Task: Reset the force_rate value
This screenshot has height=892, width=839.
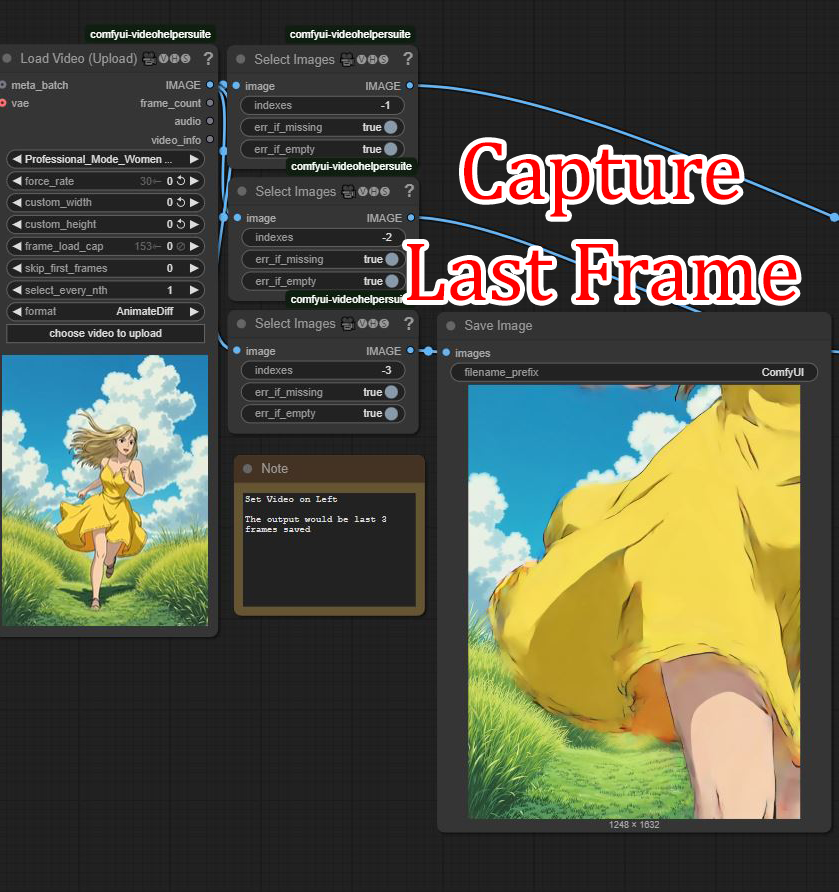Action: (181, 181)
